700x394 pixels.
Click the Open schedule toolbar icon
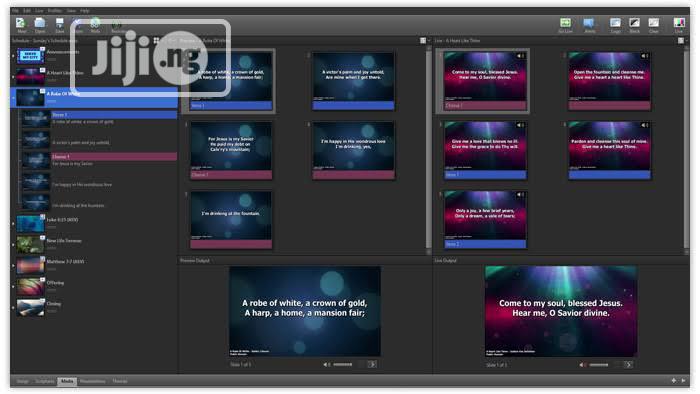pyautogui.click(x=40, y=25)
